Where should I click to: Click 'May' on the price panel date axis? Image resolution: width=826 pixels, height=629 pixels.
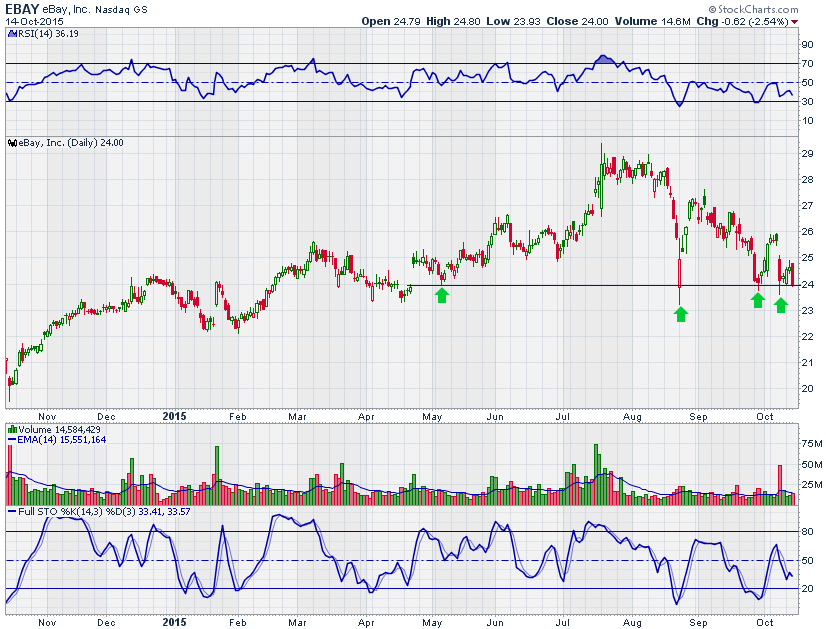coord(432,417)
